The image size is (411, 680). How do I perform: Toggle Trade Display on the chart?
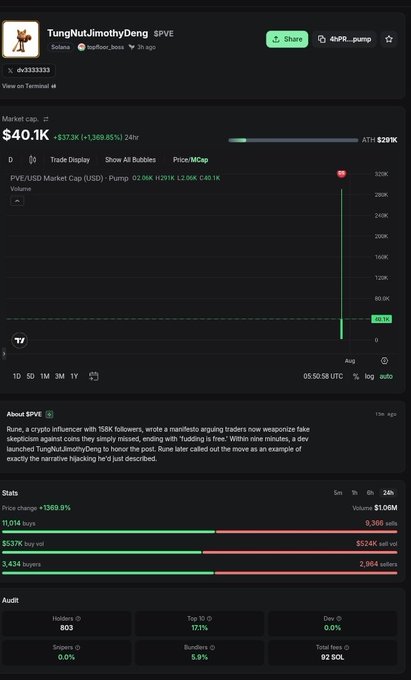click(x=70, y=160)
